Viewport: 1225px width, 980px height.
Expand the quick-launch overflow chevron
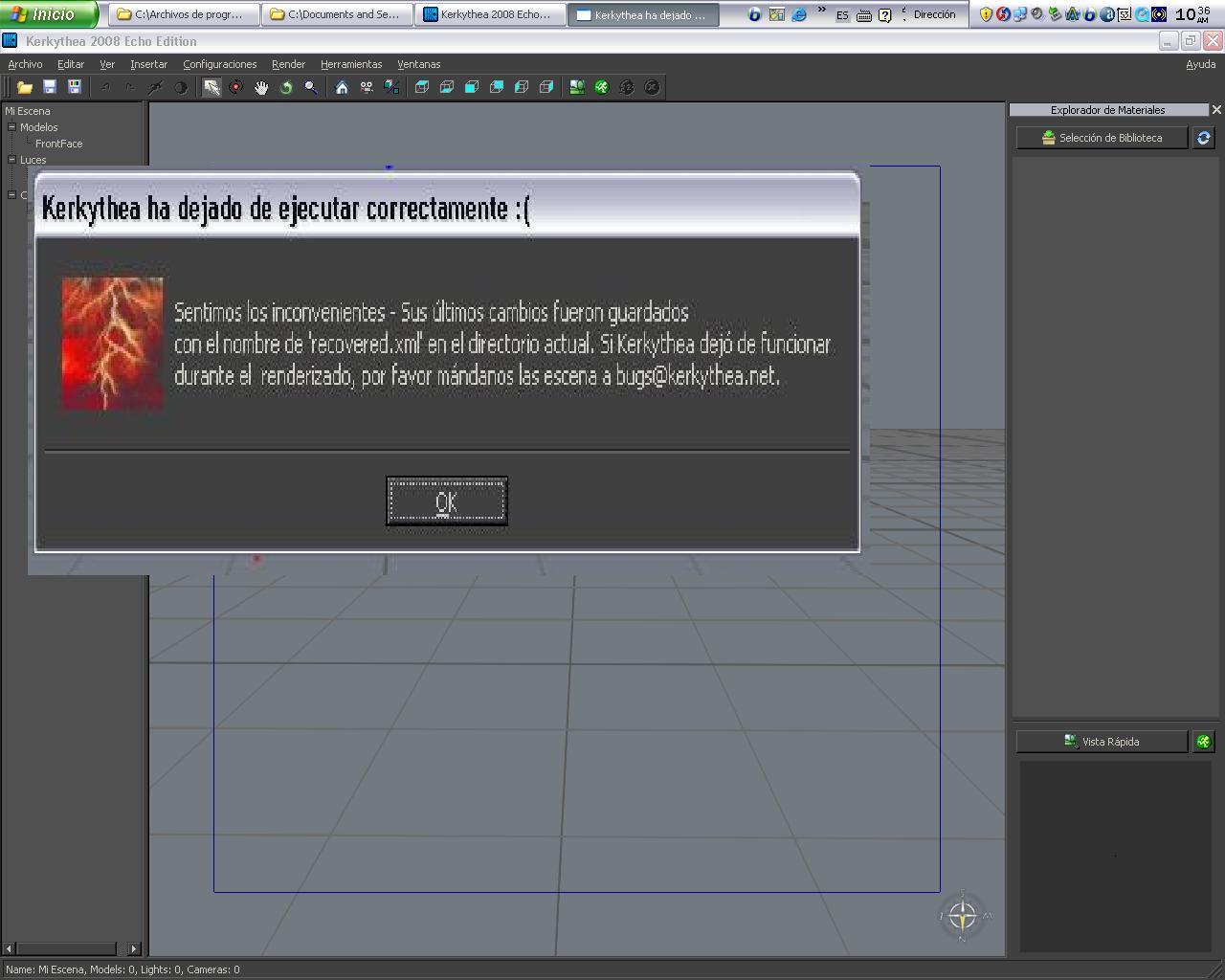click(821, 11)
